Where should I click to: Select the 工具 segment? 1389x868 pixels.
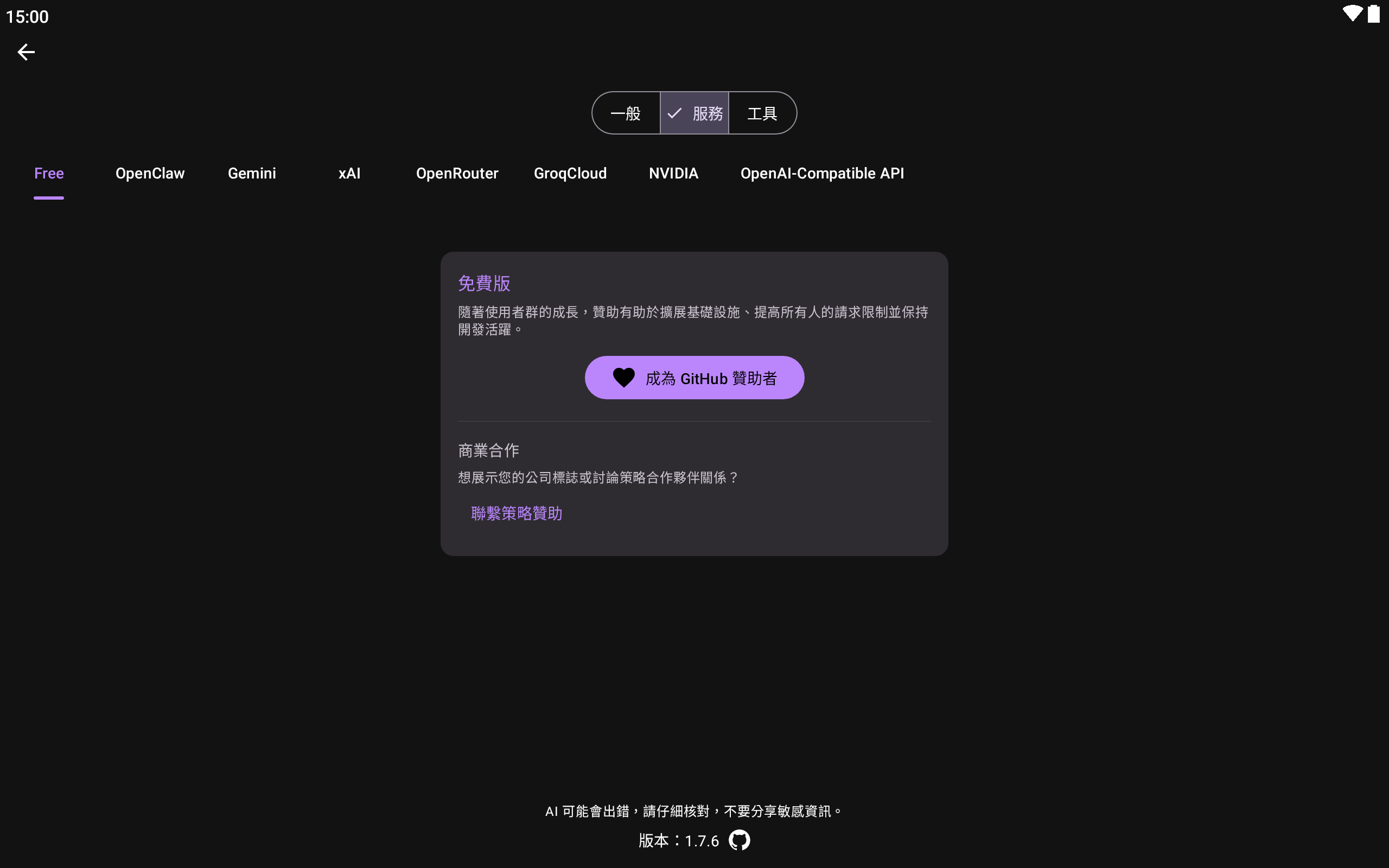click(x=762, y=113)
